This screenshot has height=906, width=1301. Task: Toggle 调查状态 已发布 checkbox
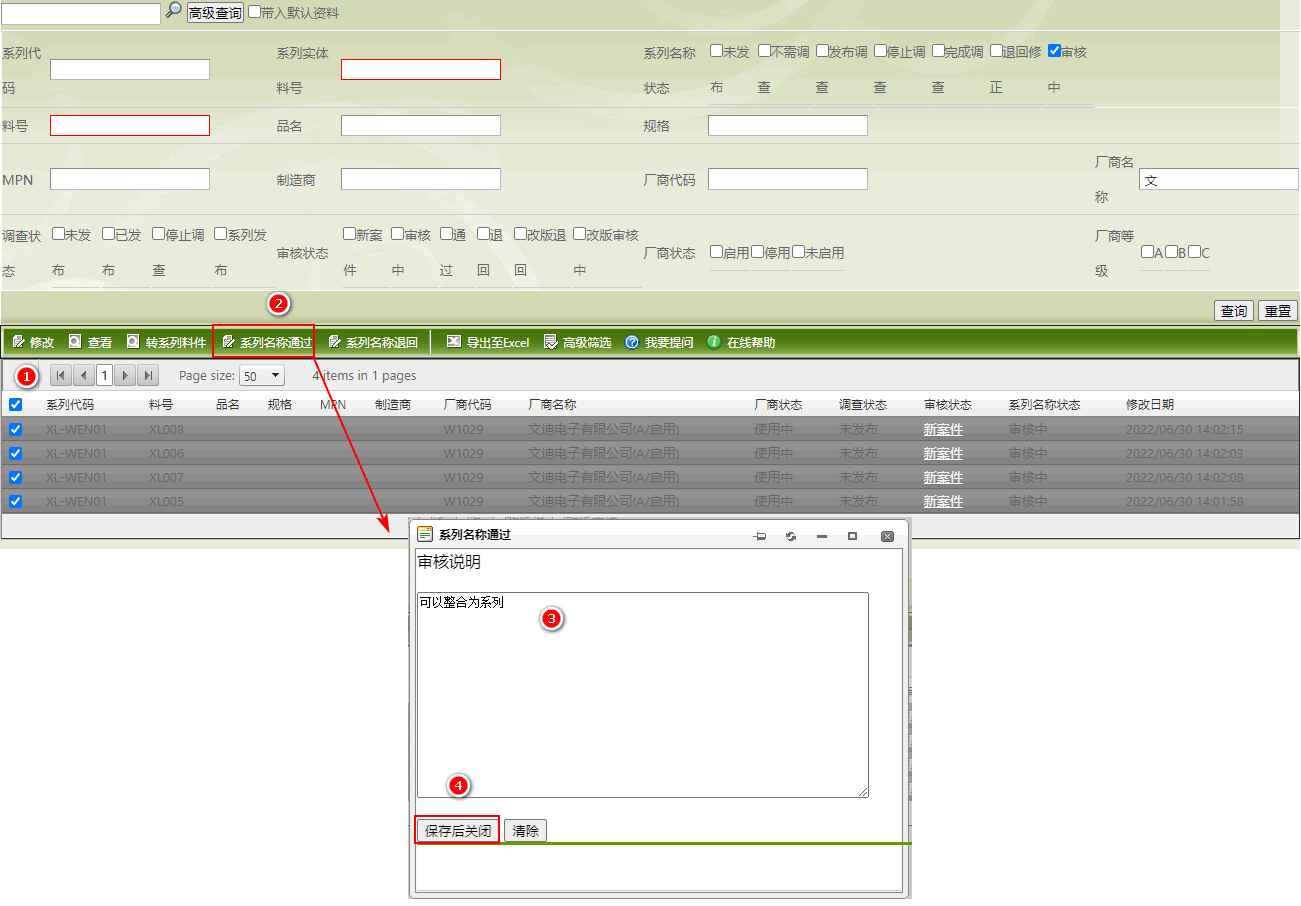(x=108, y=233)
